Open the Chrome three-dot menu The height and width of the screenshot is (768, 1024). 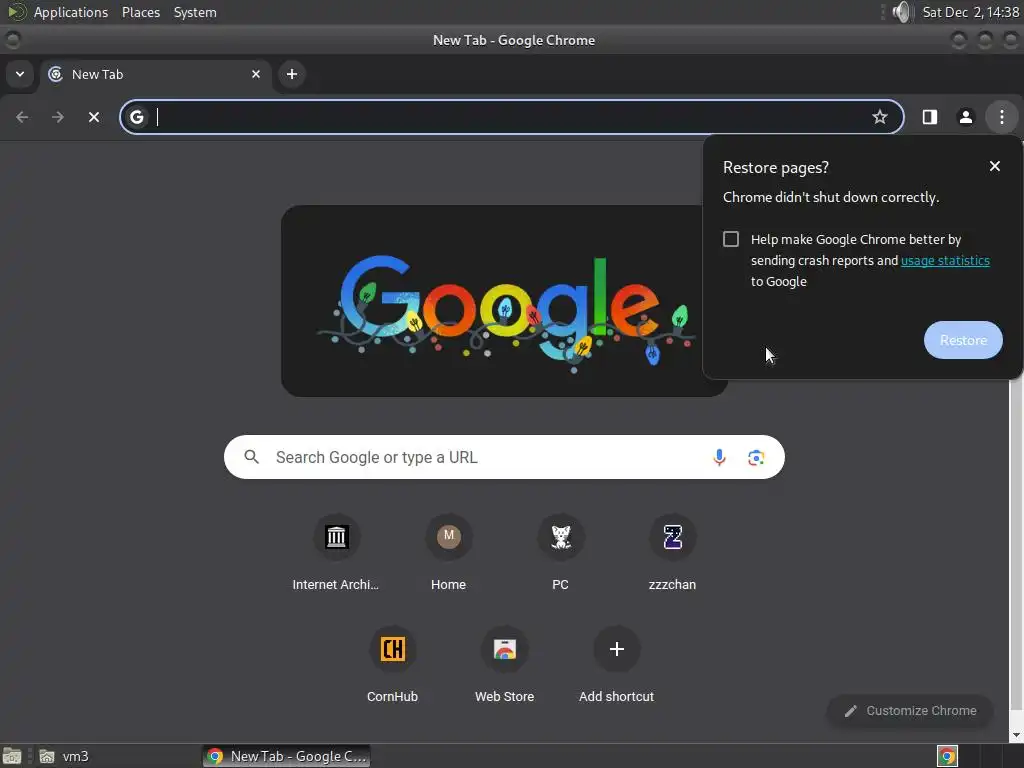[x=1001, y=118]
